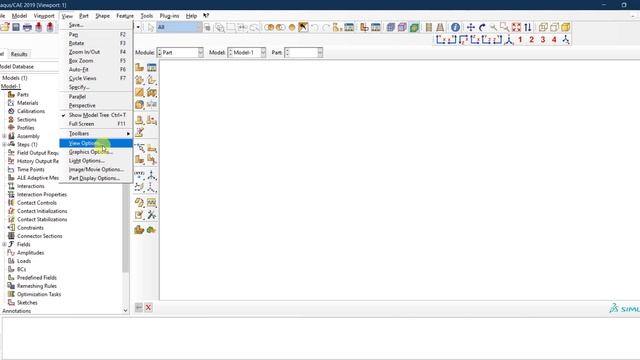Choose Graphics Options in View menu
The height and width of the screenshot is (360, 640).
point(96,152)
